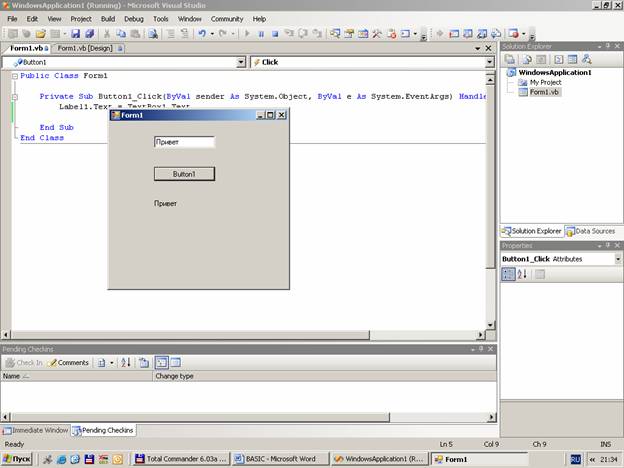This screenshot has height=468, width=624.
Task: Open the Button1 class name dropdown
Action: pyautogui.click(x=241, y=62)
